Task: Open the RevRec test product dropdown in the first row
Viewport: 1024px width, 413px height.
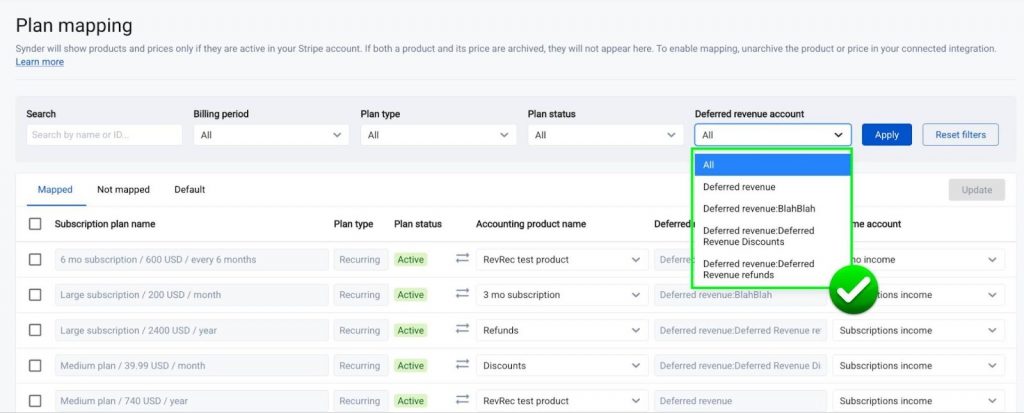Action: click(561, 259)
